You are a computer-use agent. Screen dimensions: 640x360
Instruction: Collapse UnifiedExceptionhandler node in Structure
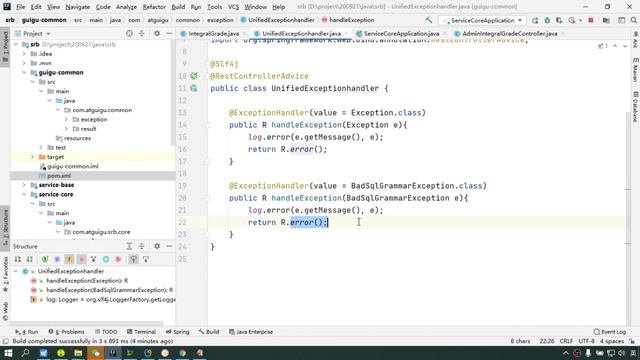pyautogui.click(x=16, y=271)
